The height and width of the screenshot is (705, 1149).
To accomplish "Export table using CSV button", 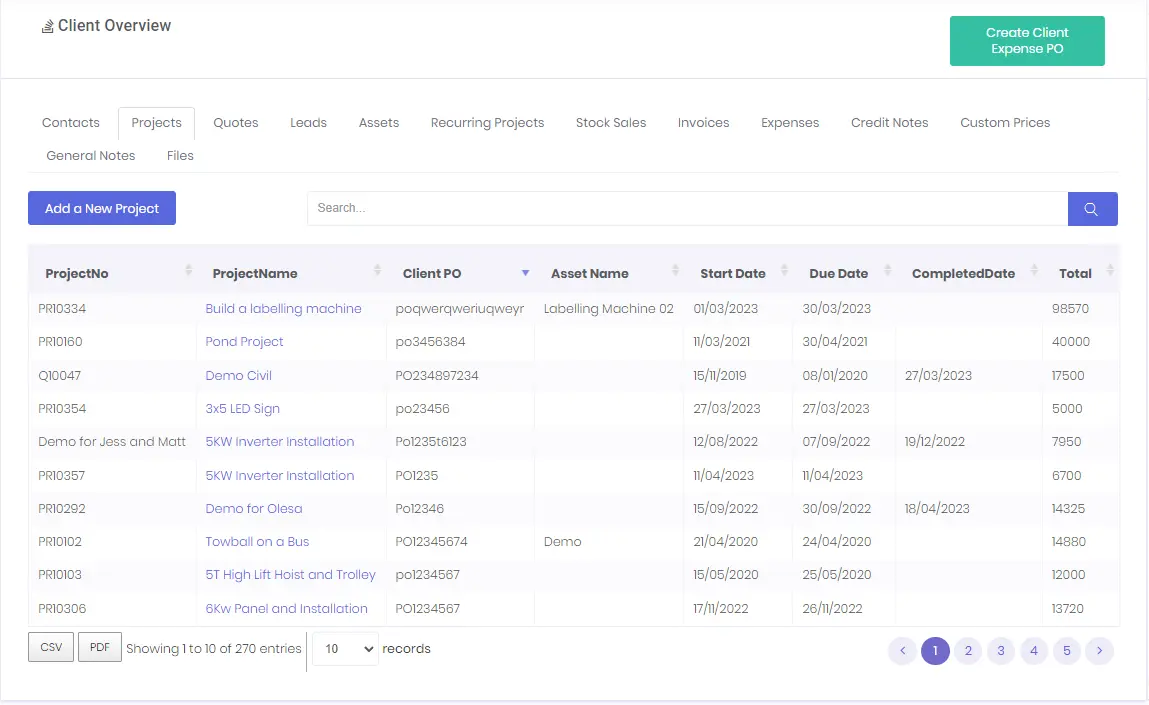I will (51, 648).
